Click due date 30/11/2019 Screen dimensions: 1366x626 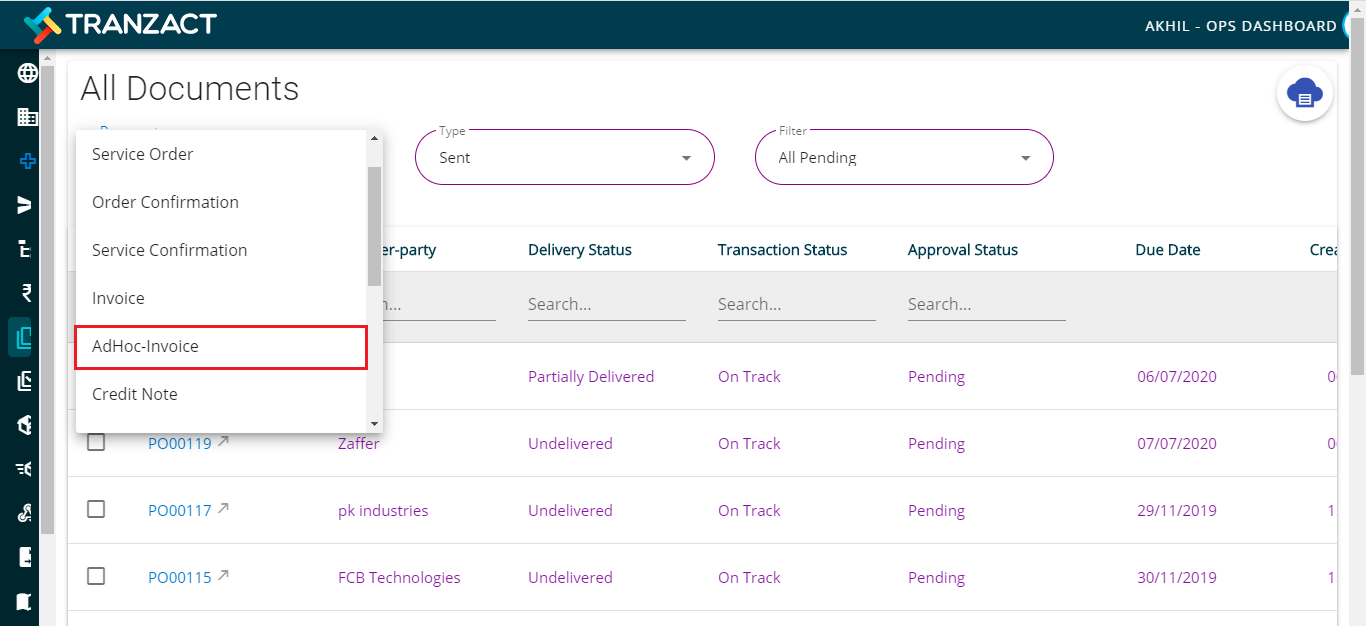(1177, 577)
